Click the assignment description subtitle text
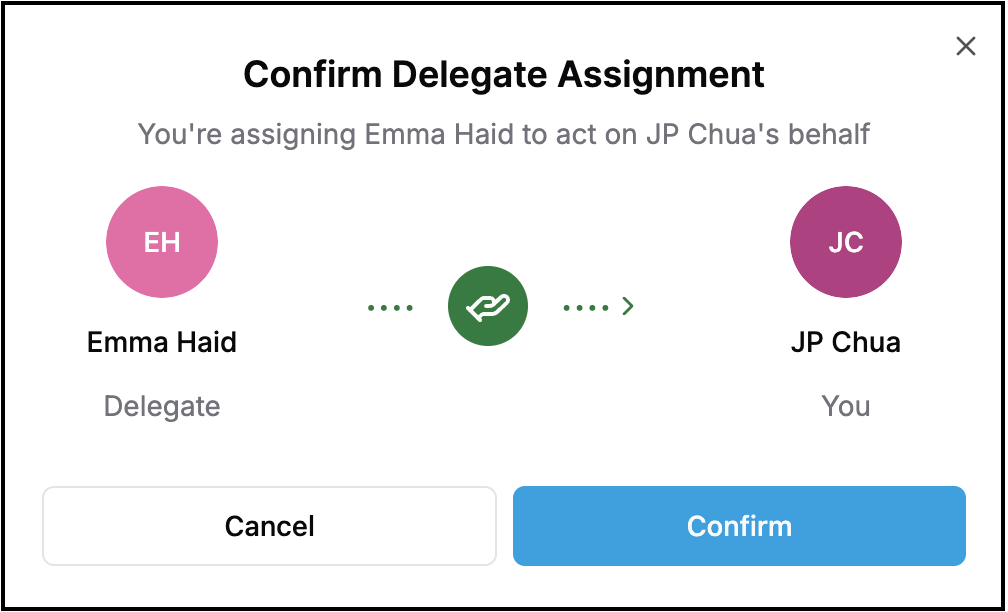This screenshot has height=612, width=1008. 503,135
